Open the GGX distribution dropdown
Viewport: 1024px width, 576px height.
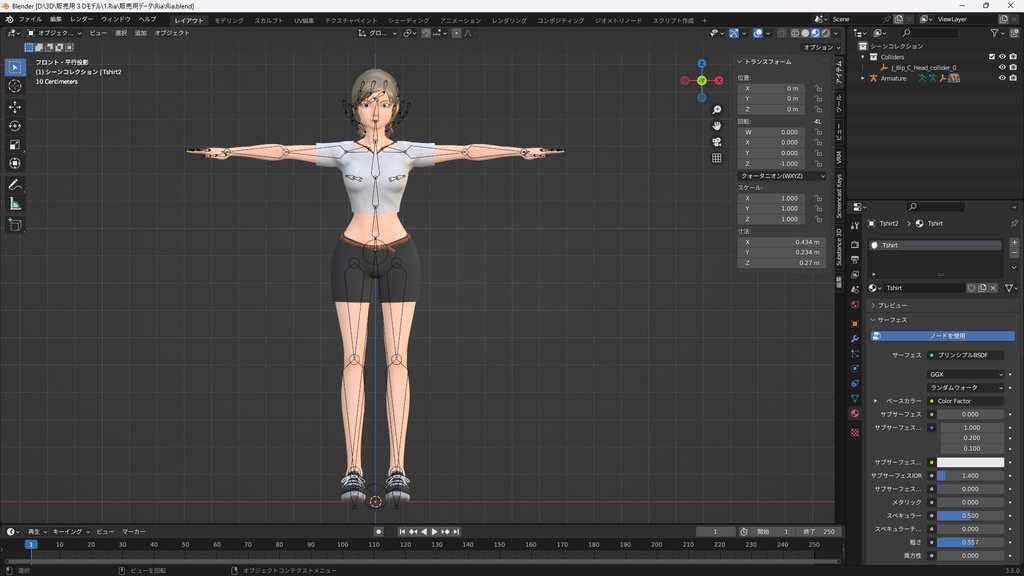966,374
